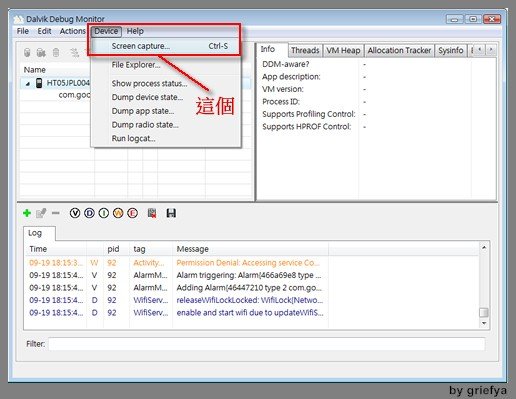Toggle the Verbose (V) log level
Image resolution: width=516 pixels, height=399 pixels.
click(75, 213)
